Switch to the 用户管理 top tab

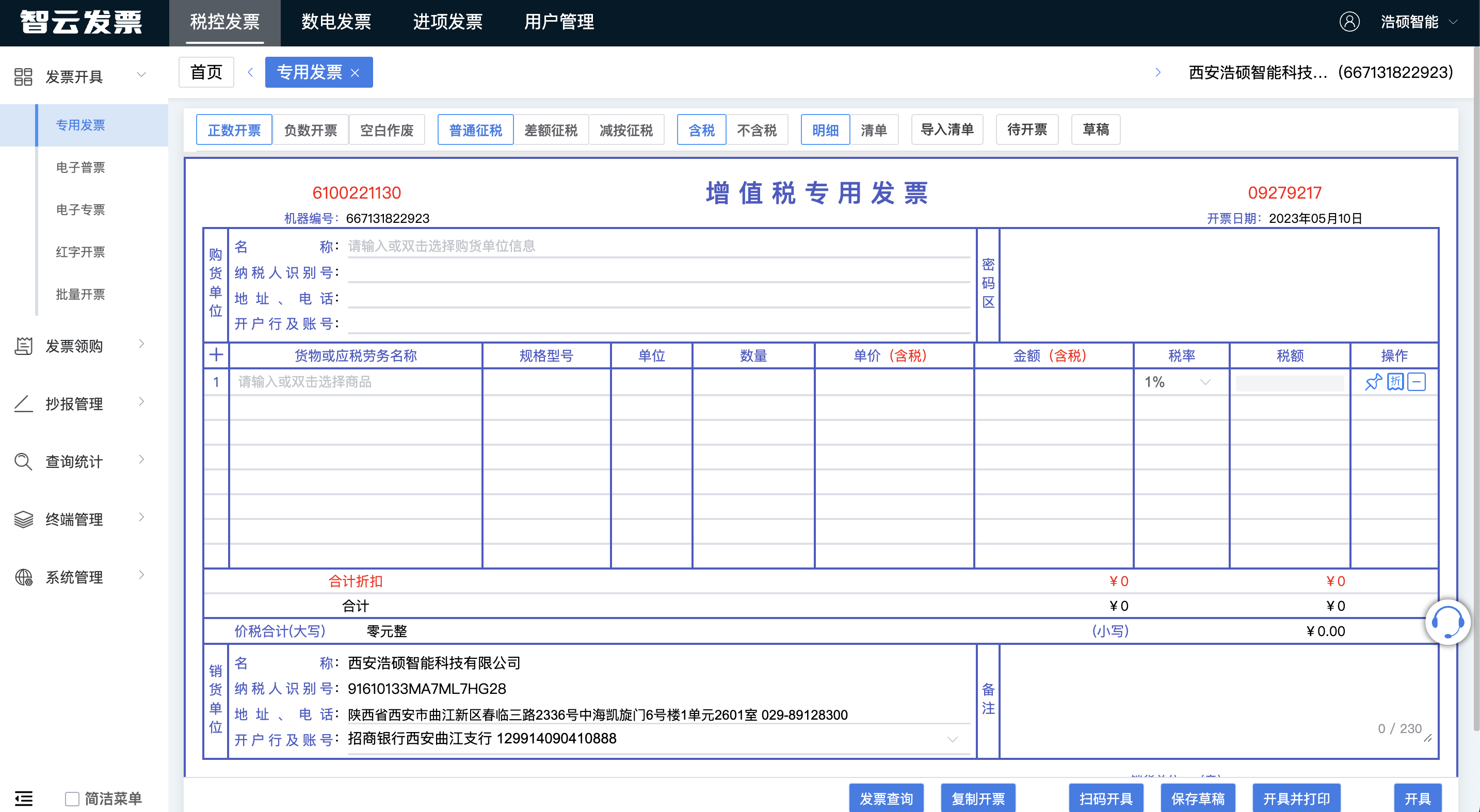coord(559,22)
